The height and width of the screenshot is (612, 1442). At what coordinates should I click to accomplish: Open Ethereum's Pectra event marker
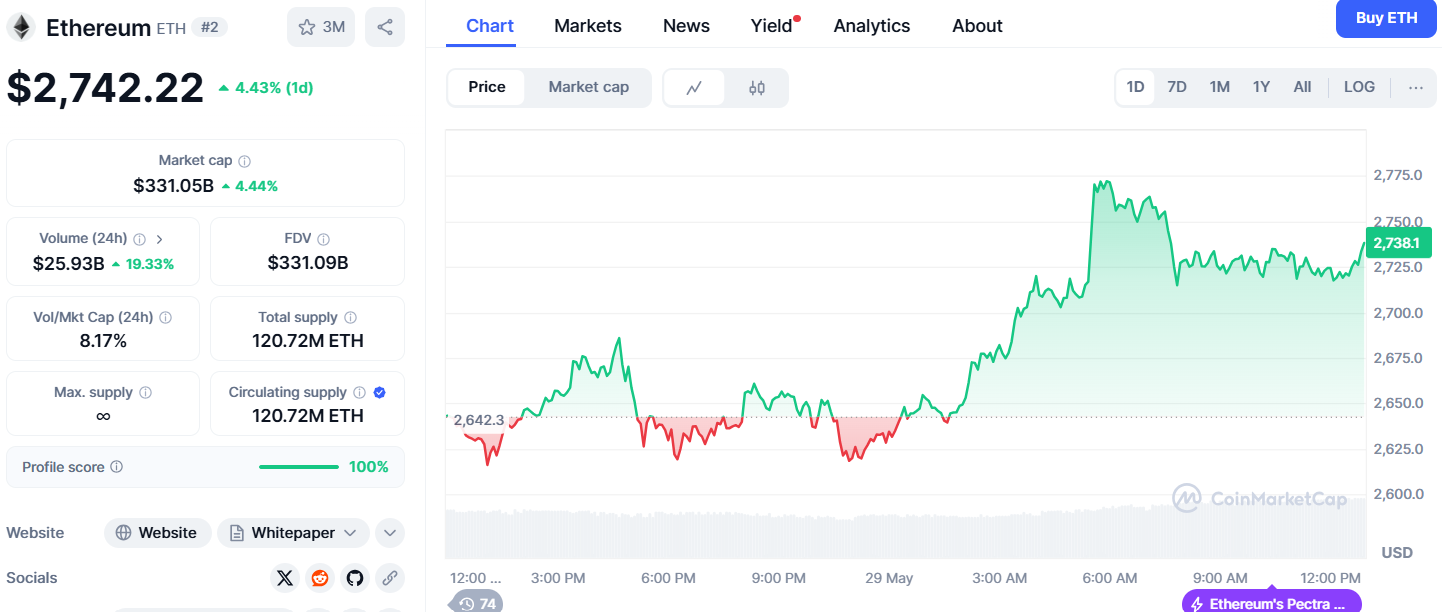(x=1271, y=603)
